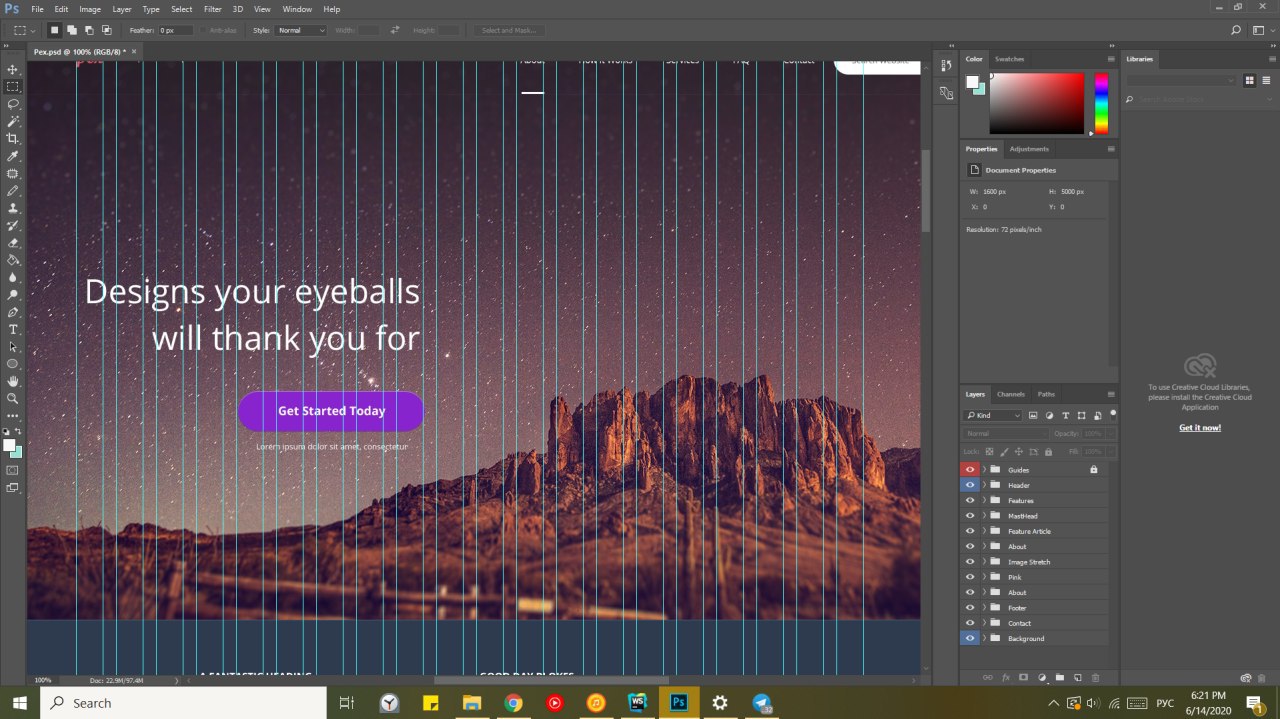This screenshot has height=719, width=1280.
Task: Click inside the color picker field
Action: coord(1037,103)
